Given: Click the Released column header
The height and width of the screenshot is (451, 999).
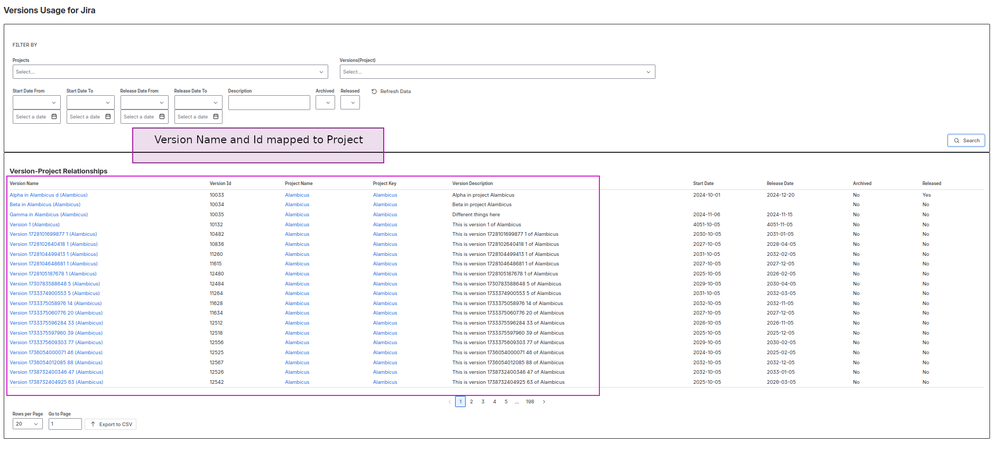Looking at the screenshot, I should (931, 183).
